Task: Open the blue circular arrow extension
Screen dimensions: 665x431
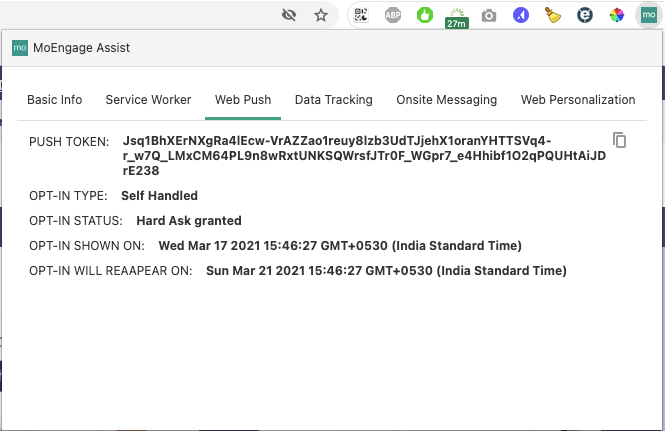Action: tap(521, 15)
